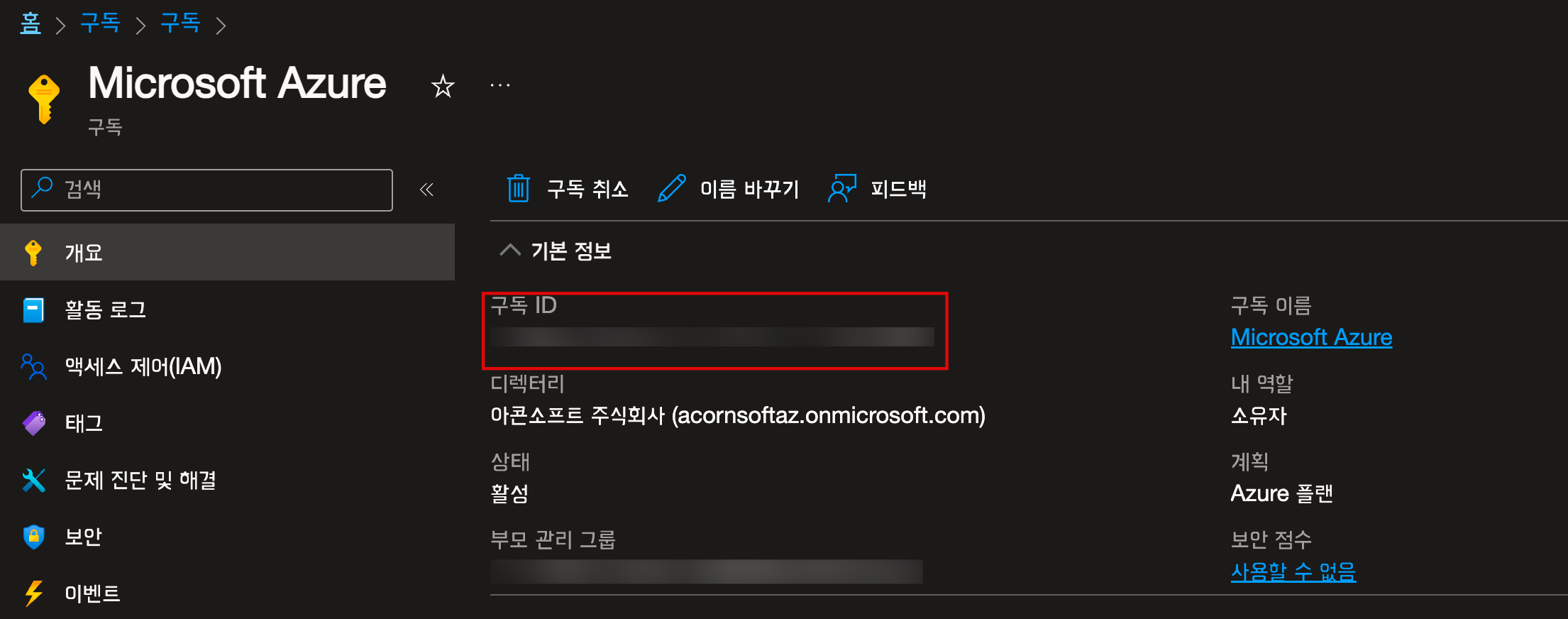Image resolution: width=1568 pixels, height=619 pixels.
Task: Click the purple 태그 icon
Action: coord(33,424)
